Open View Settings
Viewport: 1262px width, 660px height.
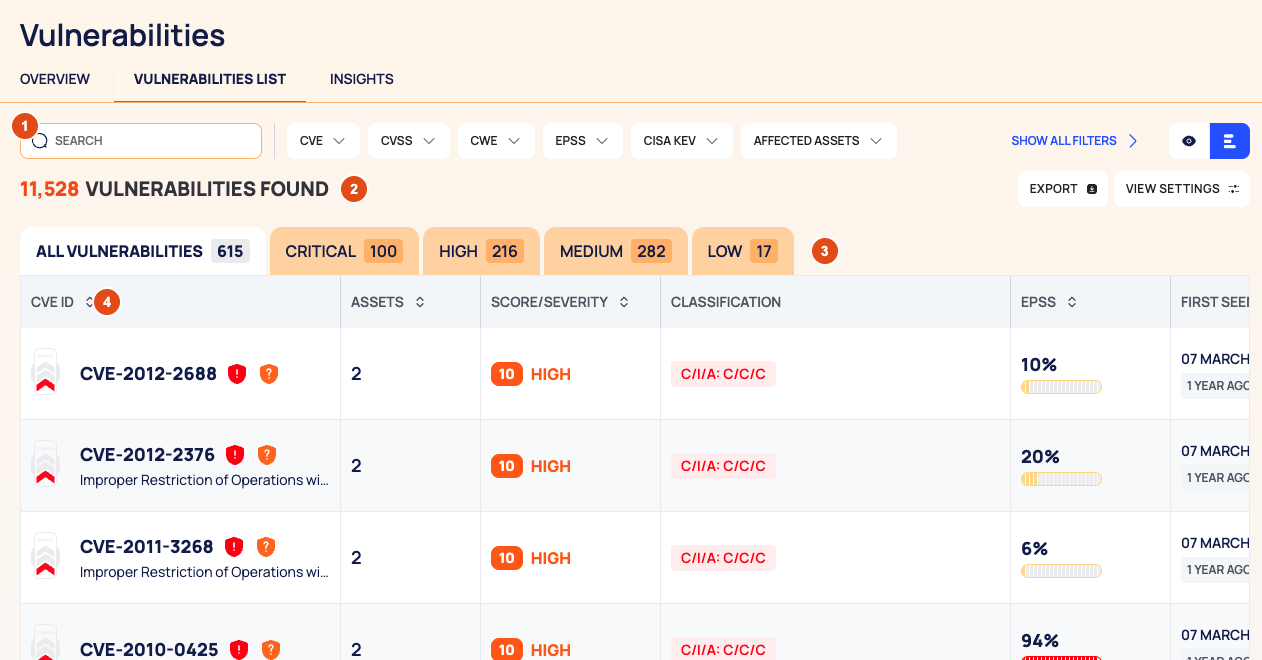[x=1182, y=189]
